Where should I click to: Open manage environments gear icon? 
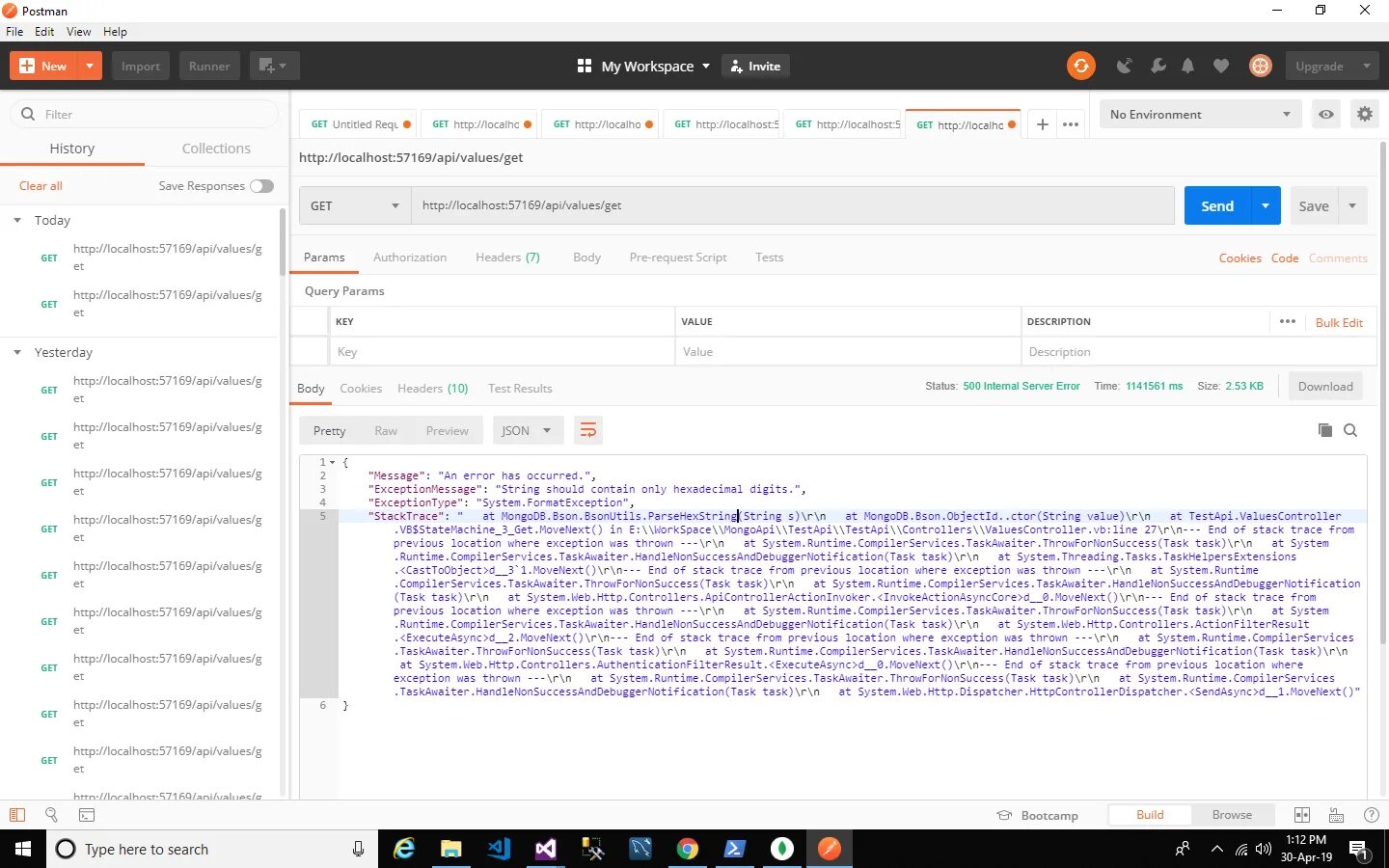coord(1364,114)
